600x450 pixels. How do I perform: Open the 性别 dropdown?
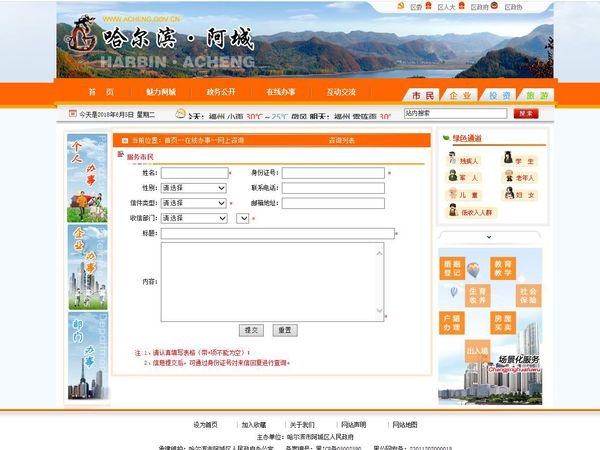click(194, 188)
